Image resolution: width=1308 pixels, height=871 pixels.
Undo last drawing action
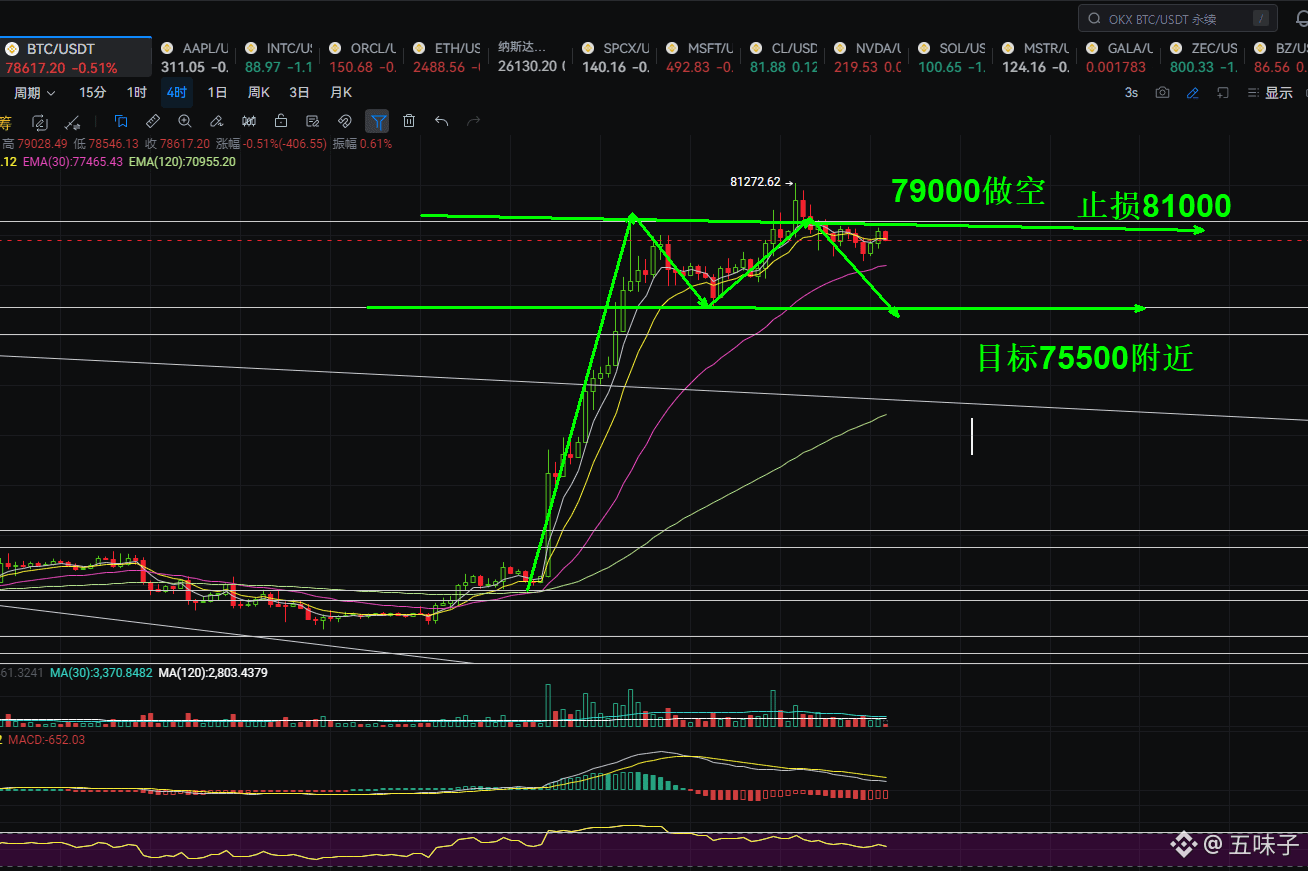pos(441,122)
